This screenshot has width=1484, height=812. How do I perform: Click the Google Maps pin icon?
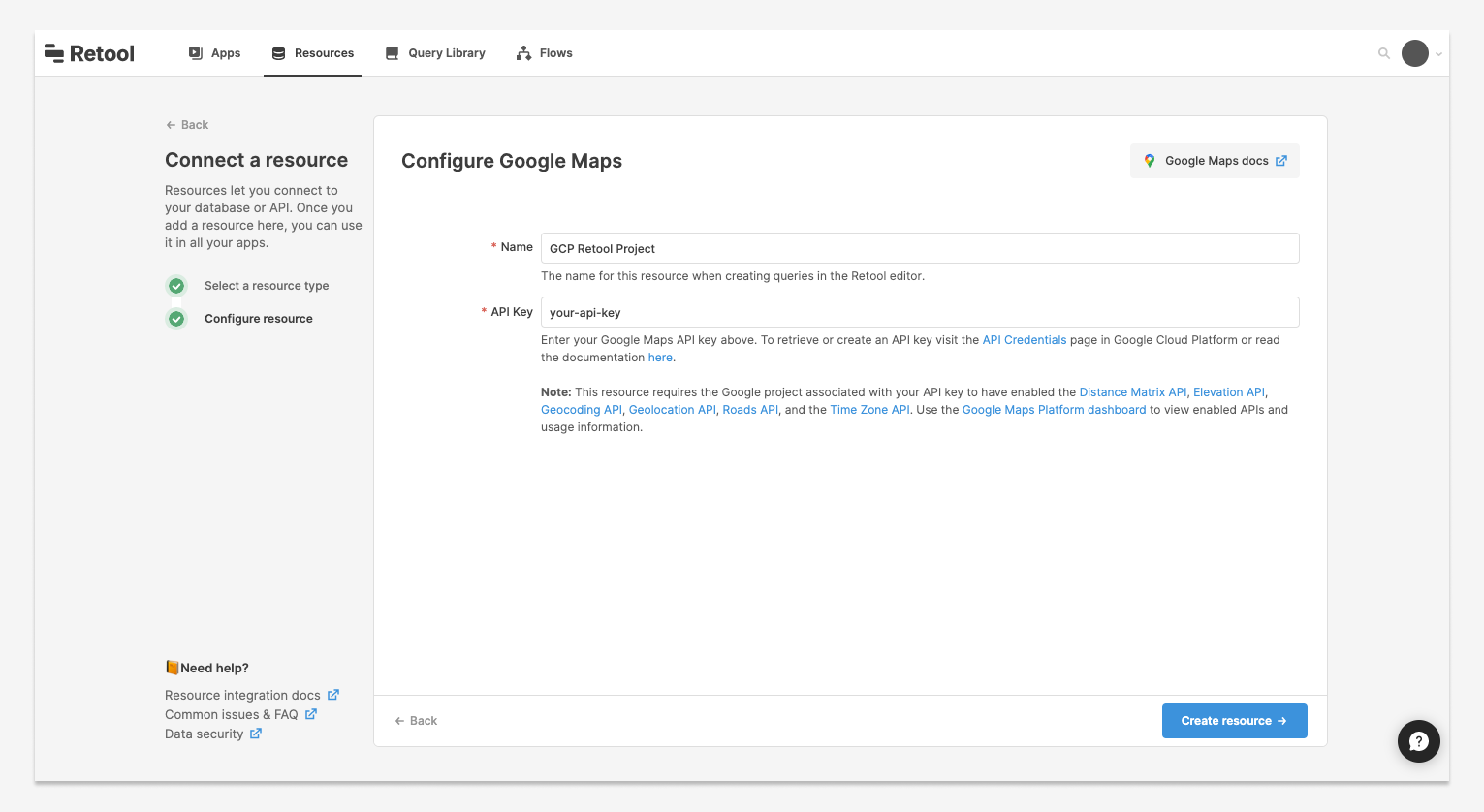[1150, 161]
